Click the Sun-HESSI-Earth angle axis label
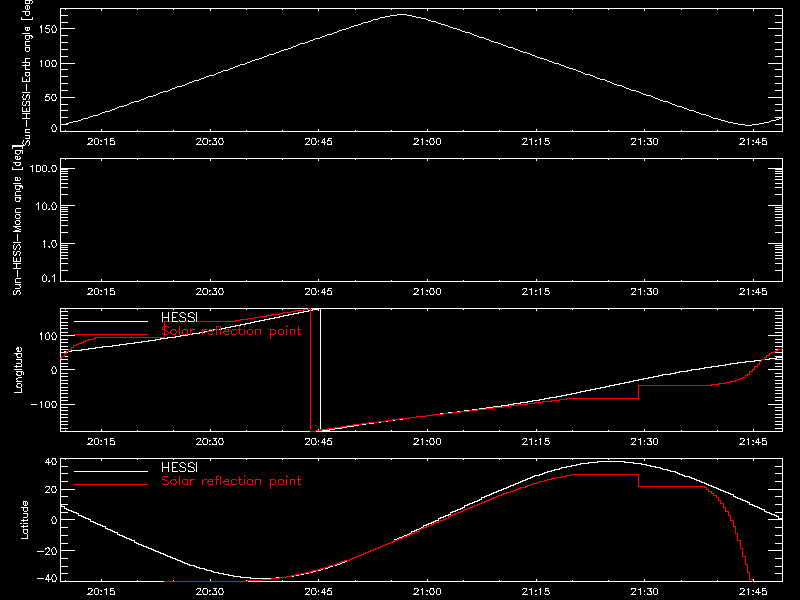Viewport: 800px width, 600px height. (x=28, y=73)
